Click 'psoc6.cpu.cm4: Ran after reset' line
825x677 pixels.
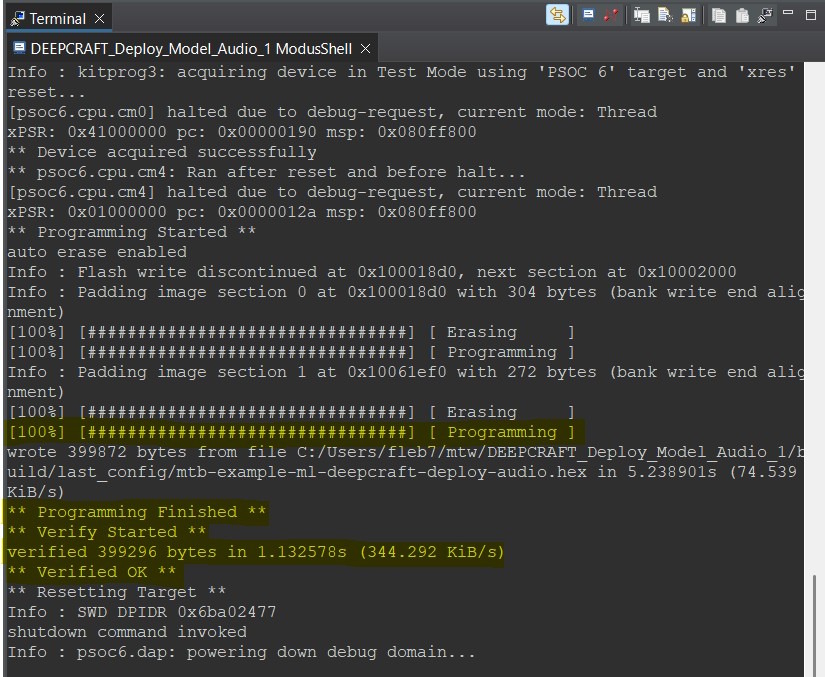click(x=266, y=172)
